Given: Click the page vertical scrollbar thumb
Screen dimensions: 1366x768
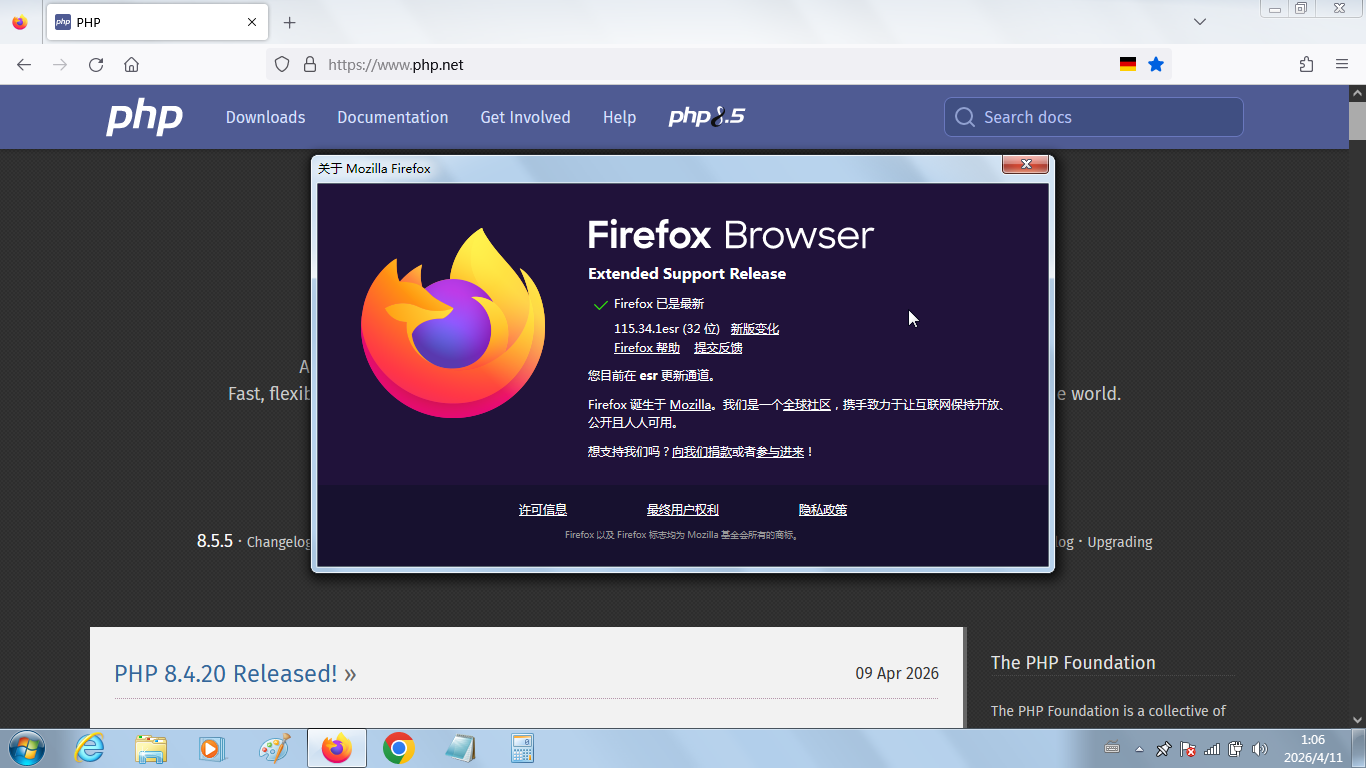Looking at the screenshot, I should tap(1357, 121).
